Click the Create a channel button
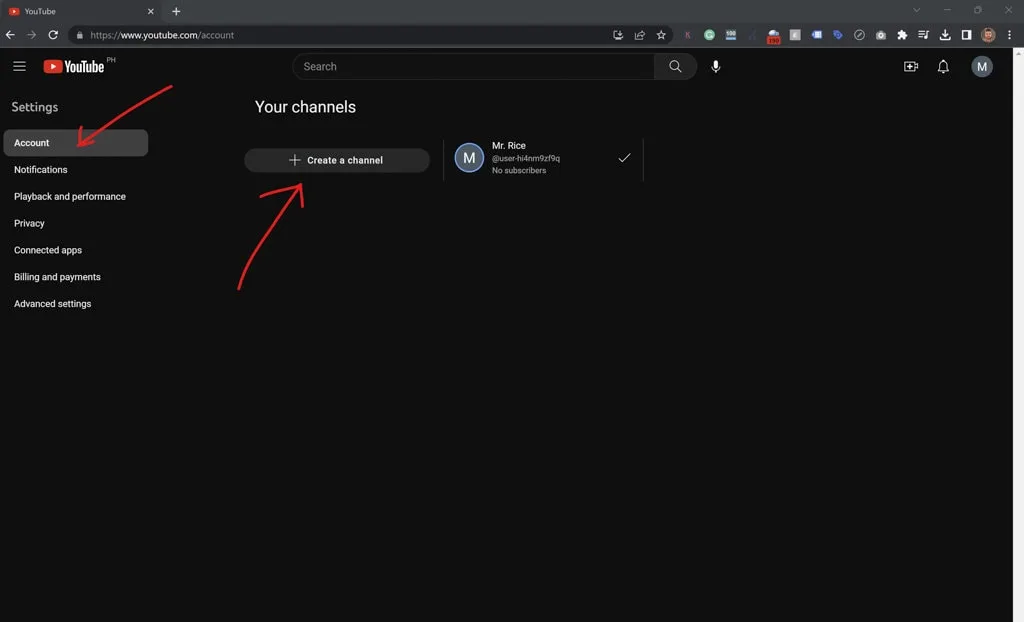The width and height of the screenshot is (1024, 622). coord(337,160)
